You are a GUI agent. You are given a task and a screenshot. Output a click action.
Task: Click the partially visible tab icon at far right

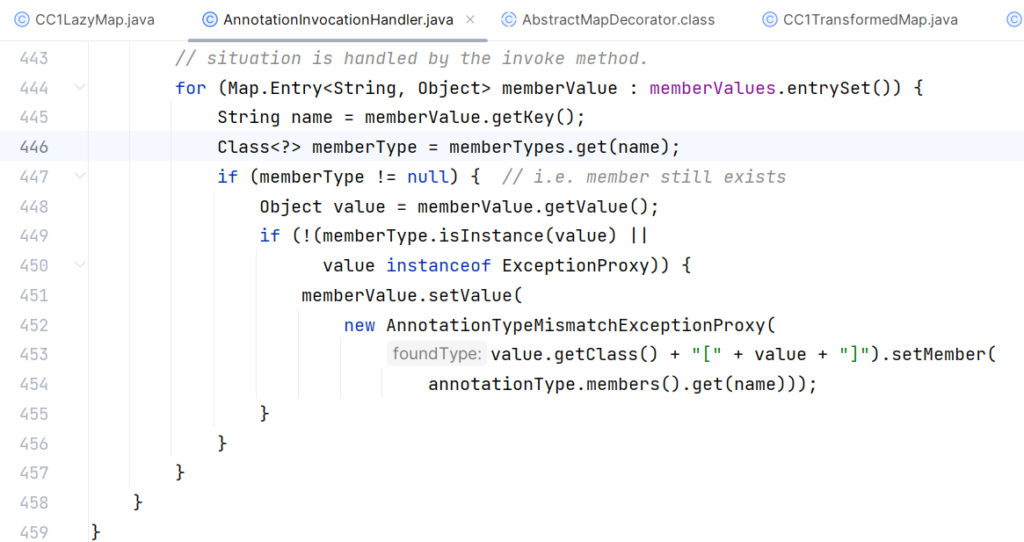point(1014,19)
